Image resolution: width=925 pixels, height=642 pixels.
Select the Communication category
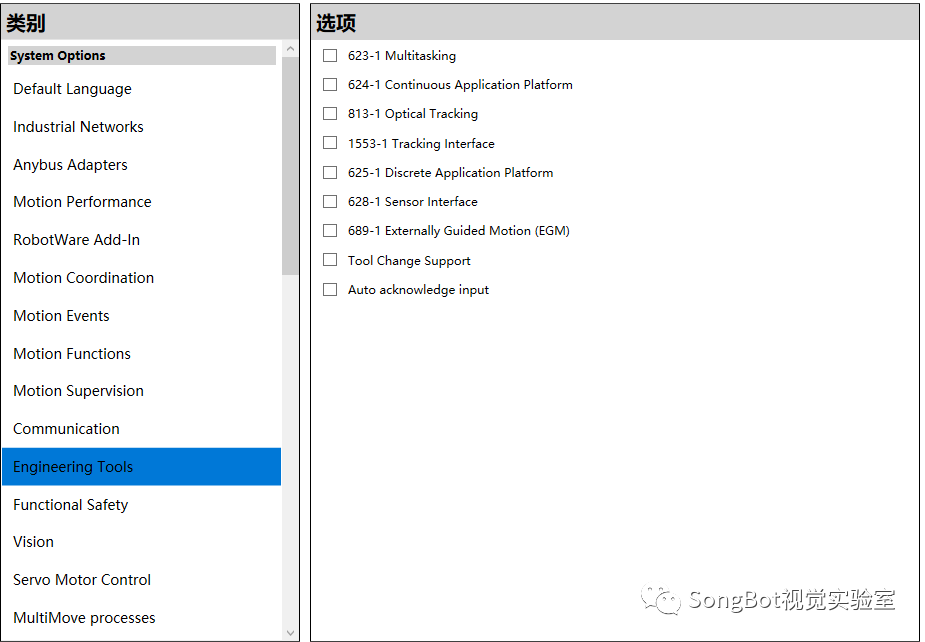coord(142,428)
